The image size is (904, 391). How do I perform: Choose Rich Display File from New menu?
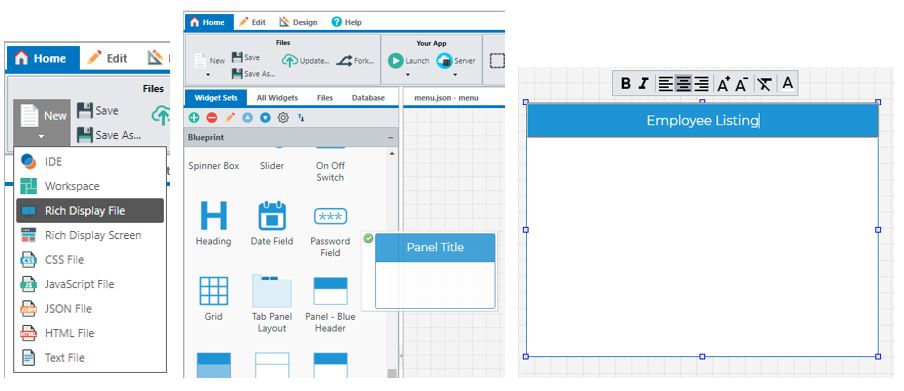click(x=90, y=210)
